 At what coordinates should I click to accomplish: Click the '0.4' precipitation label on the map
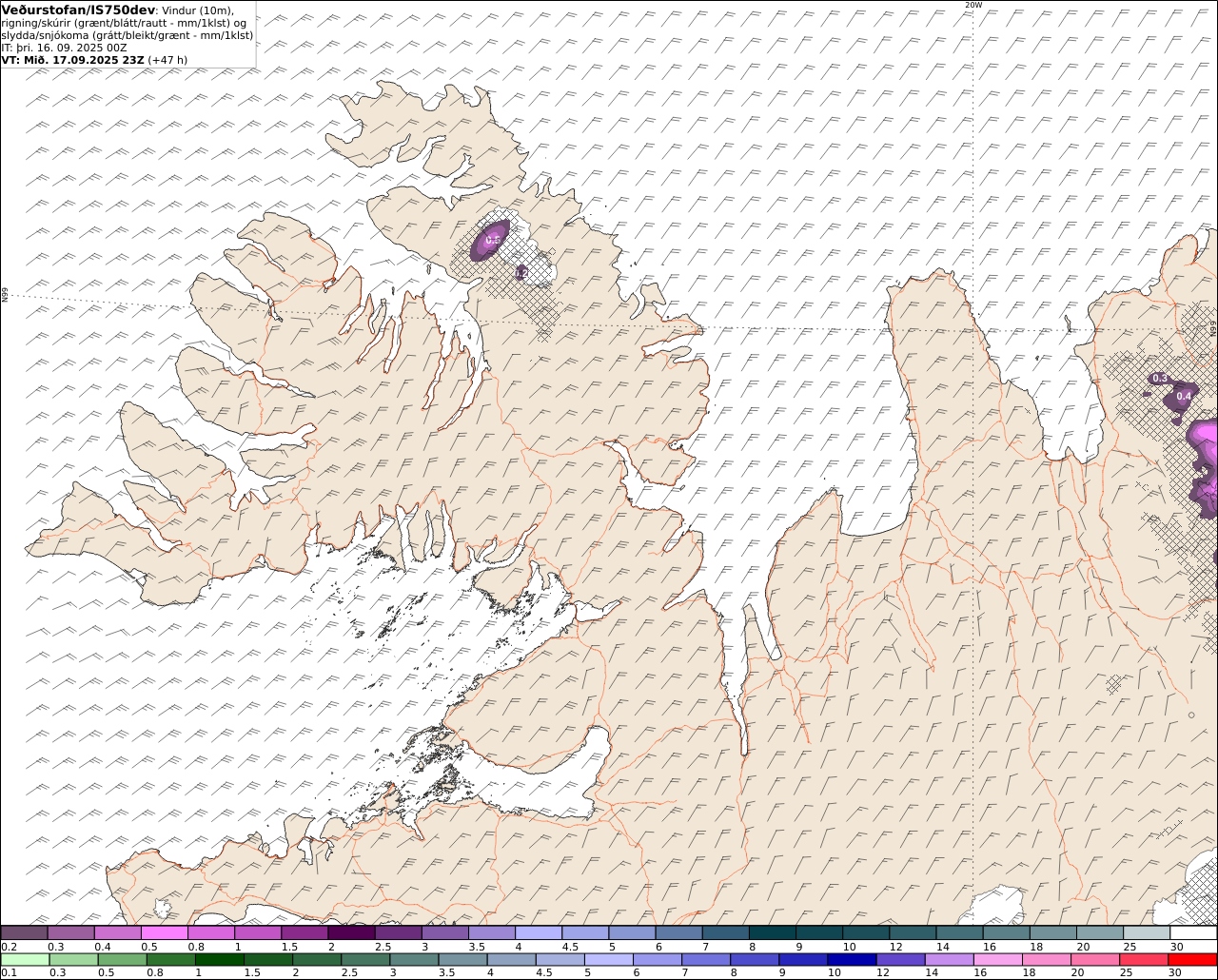point(1184,396)
